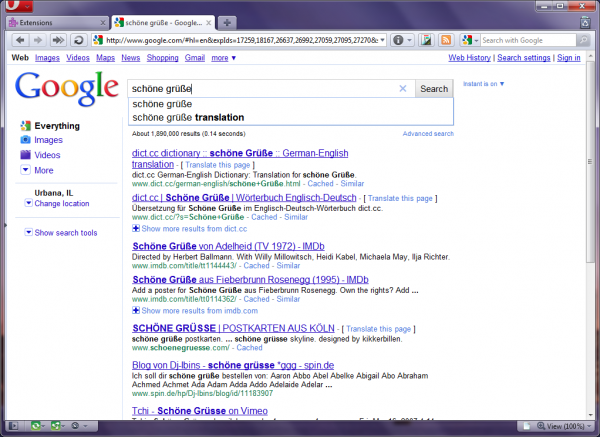This screenshot has height=437, width=600.
Task: Toggle the Opera panels sidebar icon in status bar
Action: pyautogui.click(x=13, y=426)
